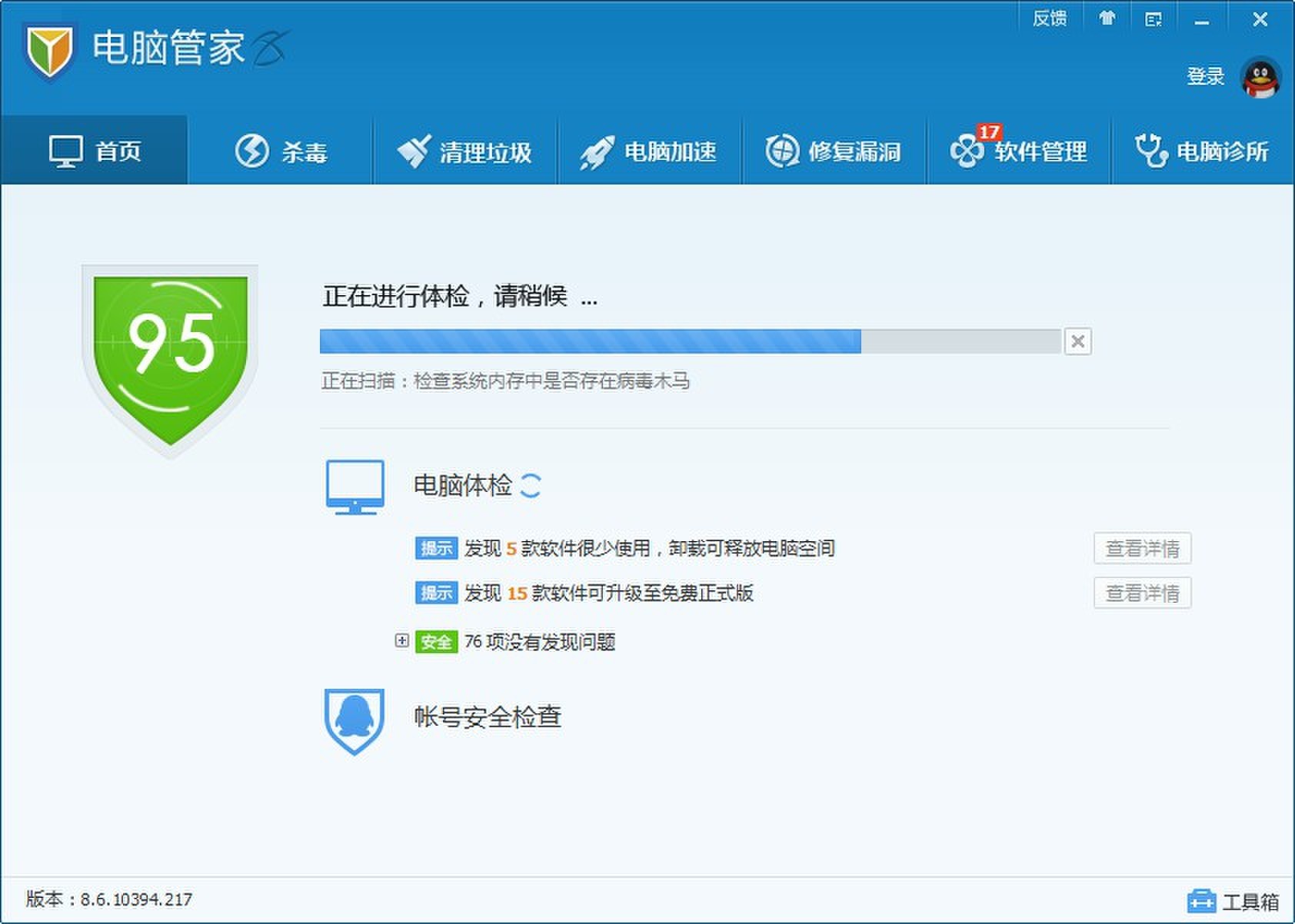The image size is (1295, 924).
Task: Switch to the 电脑诊所 tab
Action: (x=1203, y=151)
